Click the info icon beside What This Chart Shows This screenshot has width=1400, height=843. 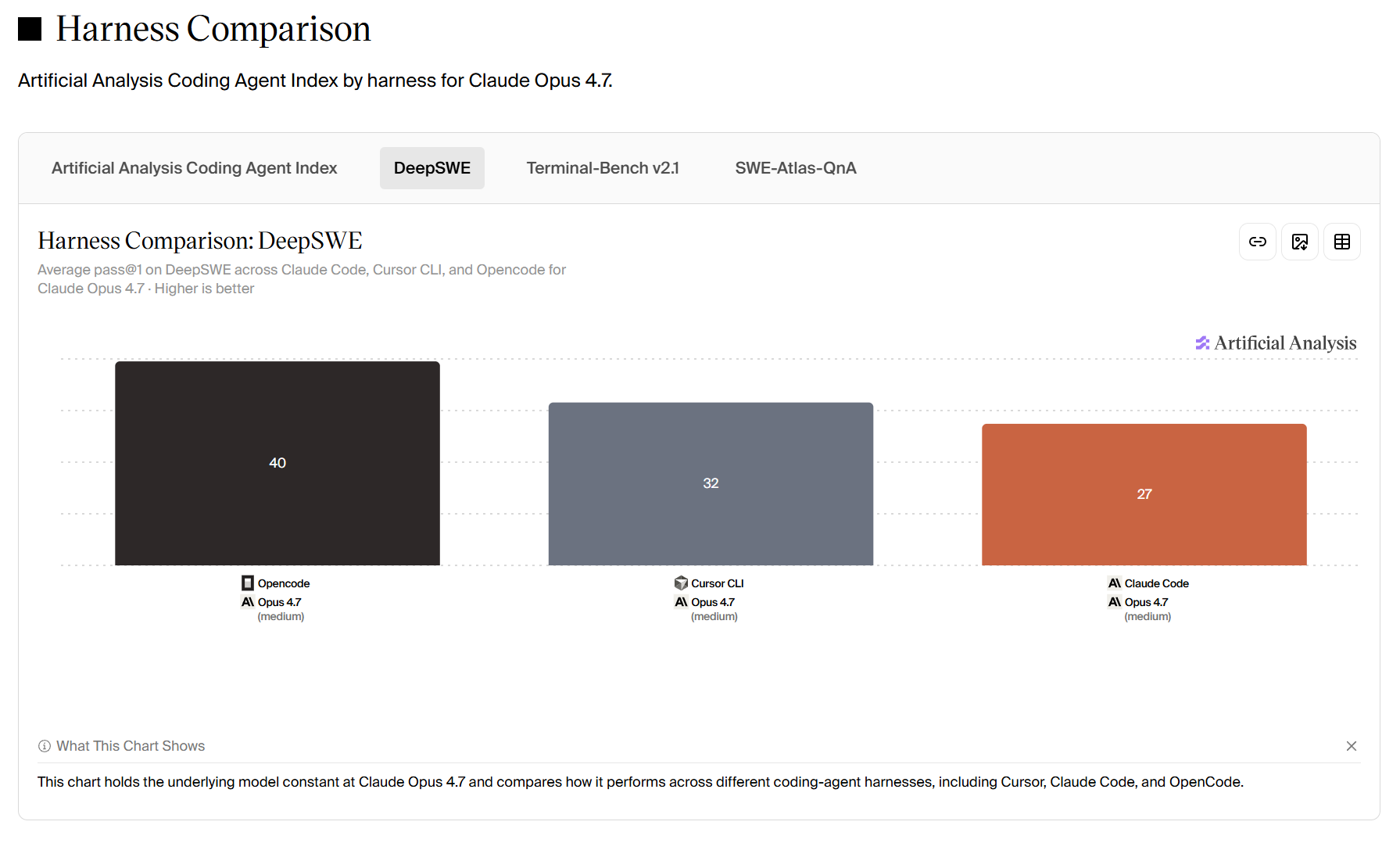[45, 746]
